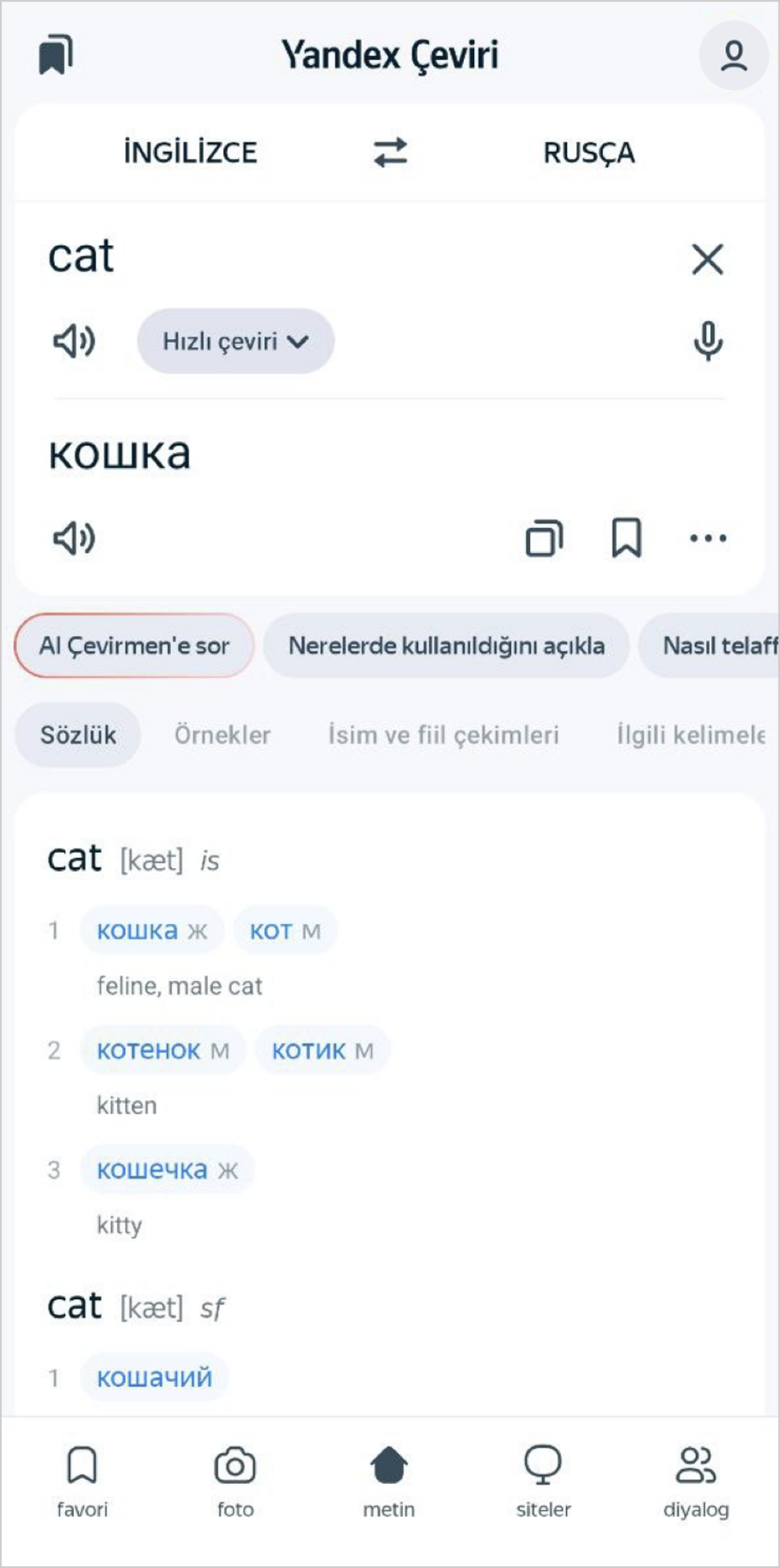Open İsim ve fiil çekimleri tab
The width and height of the screenshot is (780, 1568).
click(443, 735)
